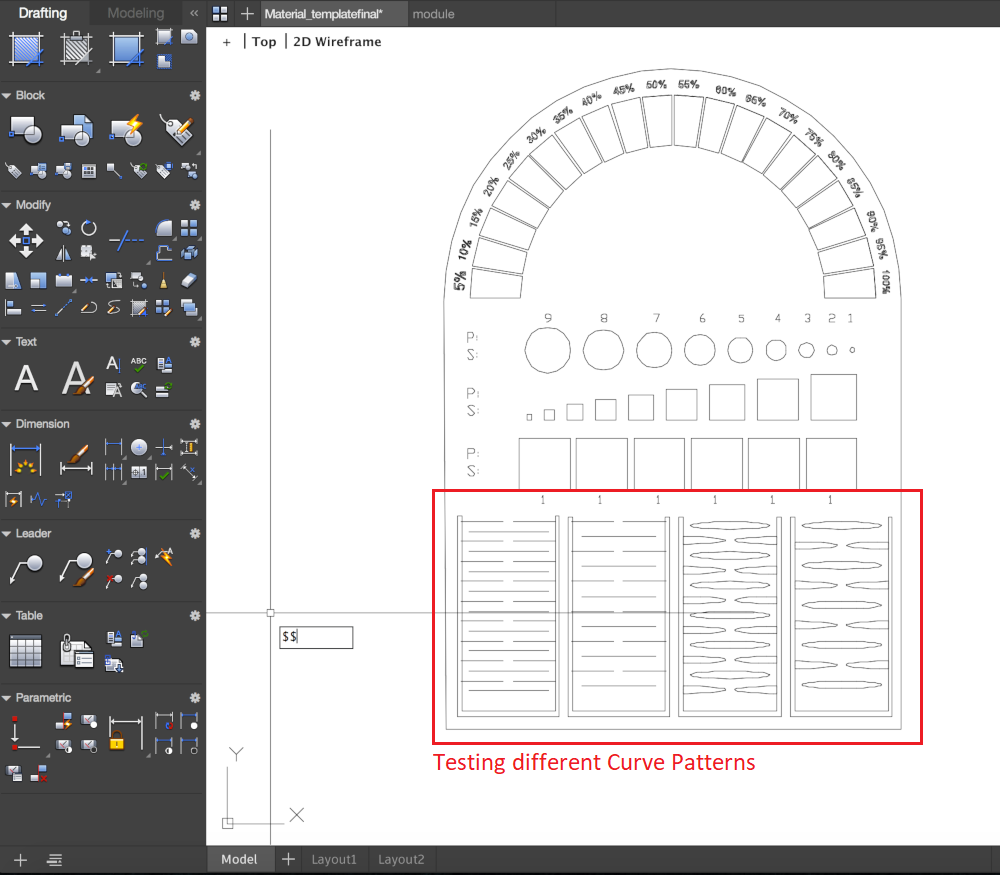Select the Dimensional Constraint lock icon

coord(126,733)
